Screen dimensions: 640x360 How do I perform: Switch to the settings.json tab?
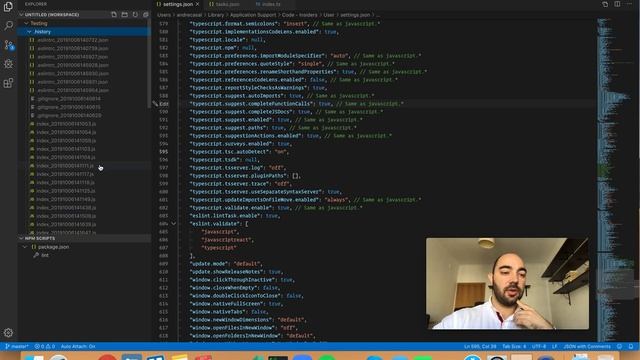pyautogui.click(x=178, y=4)
